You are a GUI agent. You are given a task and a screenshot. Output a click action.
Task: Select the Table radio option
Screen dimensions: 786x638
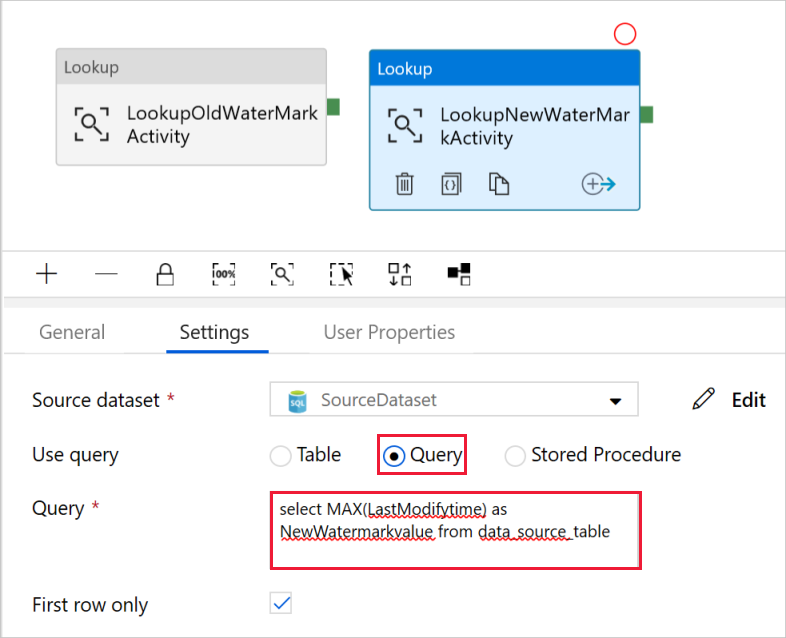(280, 456)
